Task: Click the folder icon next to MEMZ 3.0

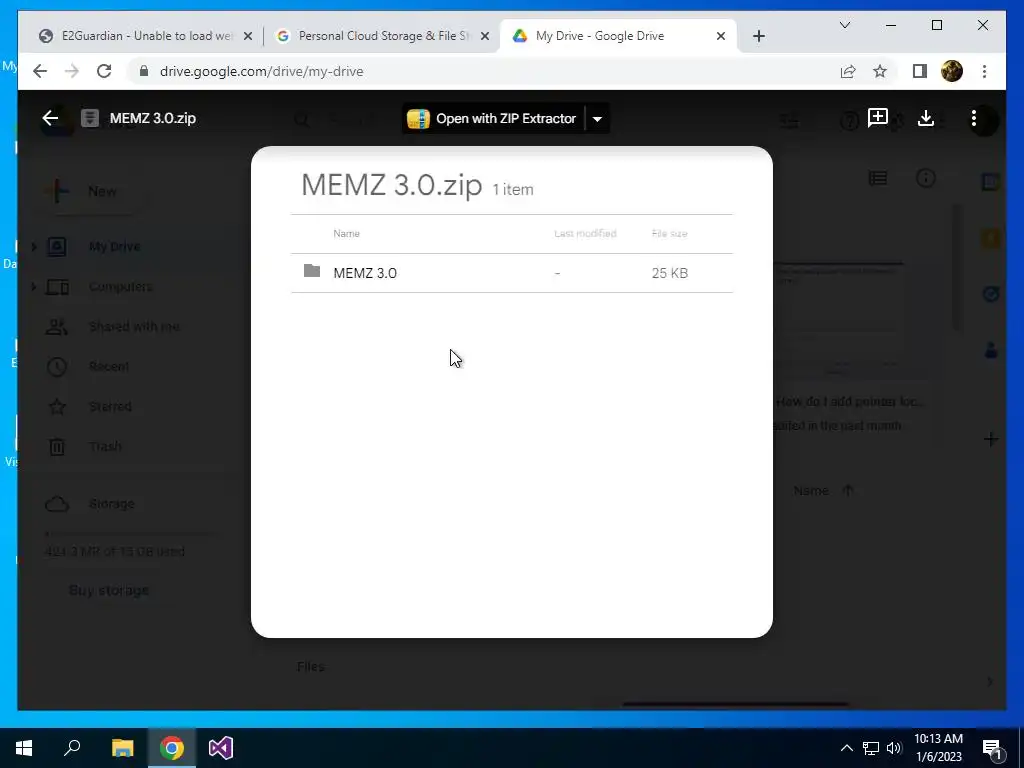Action: click(x=312, y=270)
